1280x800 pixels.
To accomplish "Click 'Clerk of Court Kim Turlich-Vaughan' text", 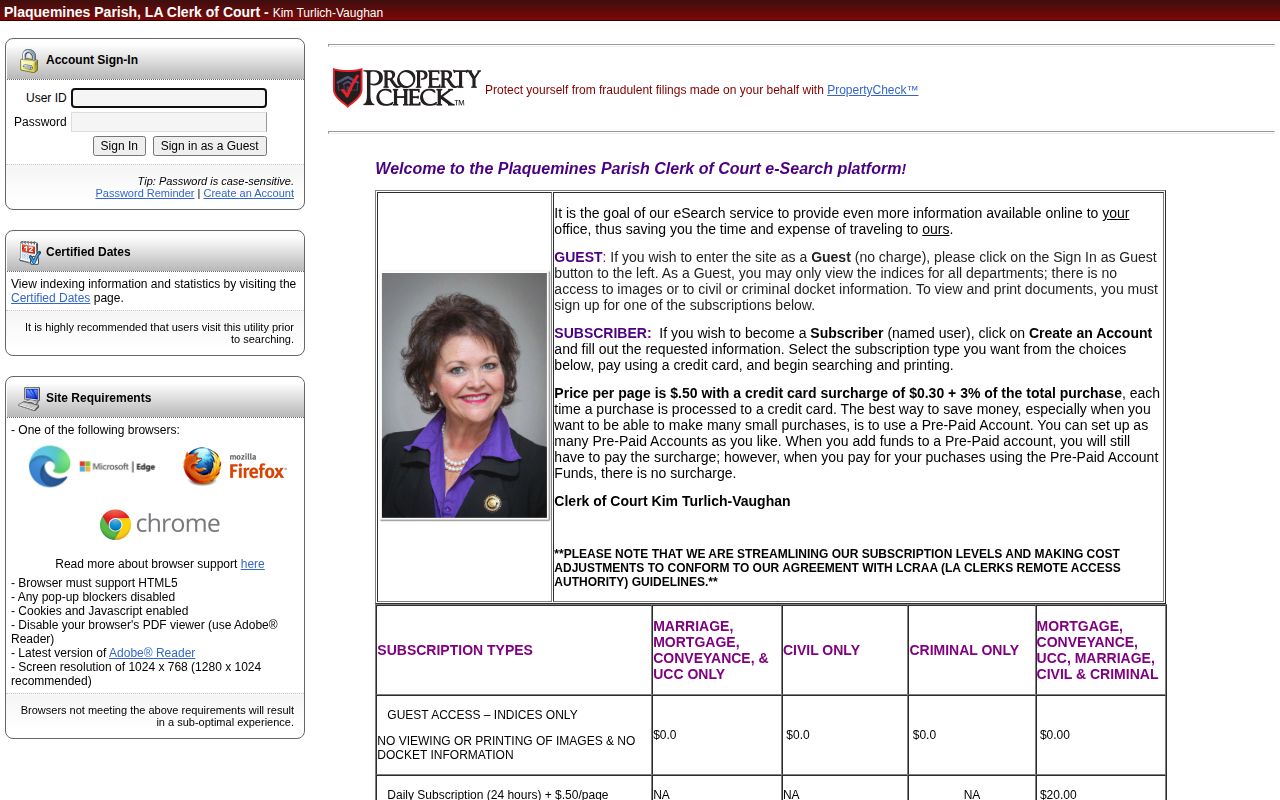I will point(672,501).
